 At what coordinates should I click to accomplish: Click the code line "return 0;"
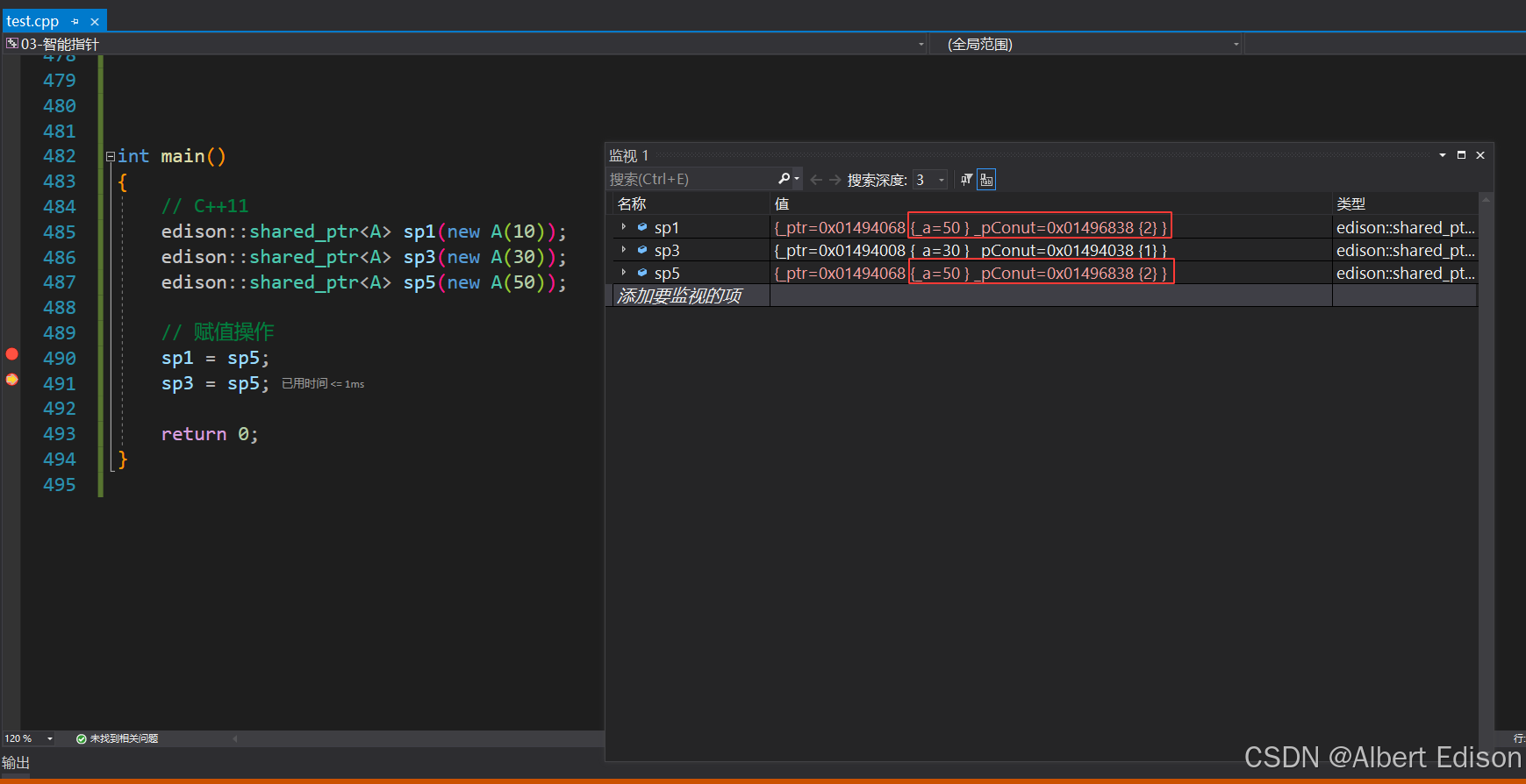(210, 434)
